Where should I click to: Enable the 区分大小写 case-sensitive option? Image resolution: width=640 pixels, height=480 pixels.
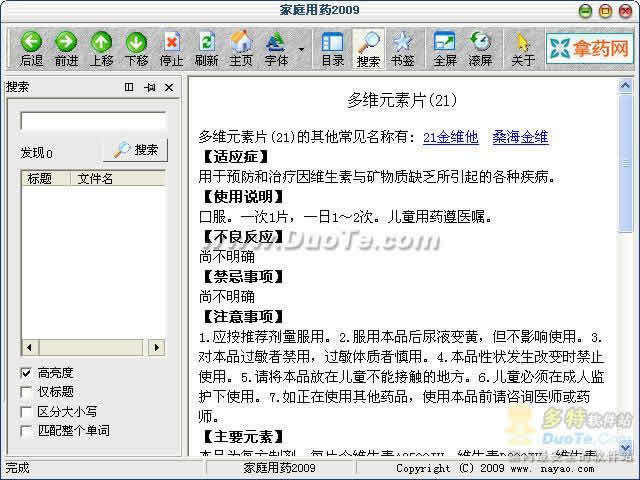click(26, 411)
